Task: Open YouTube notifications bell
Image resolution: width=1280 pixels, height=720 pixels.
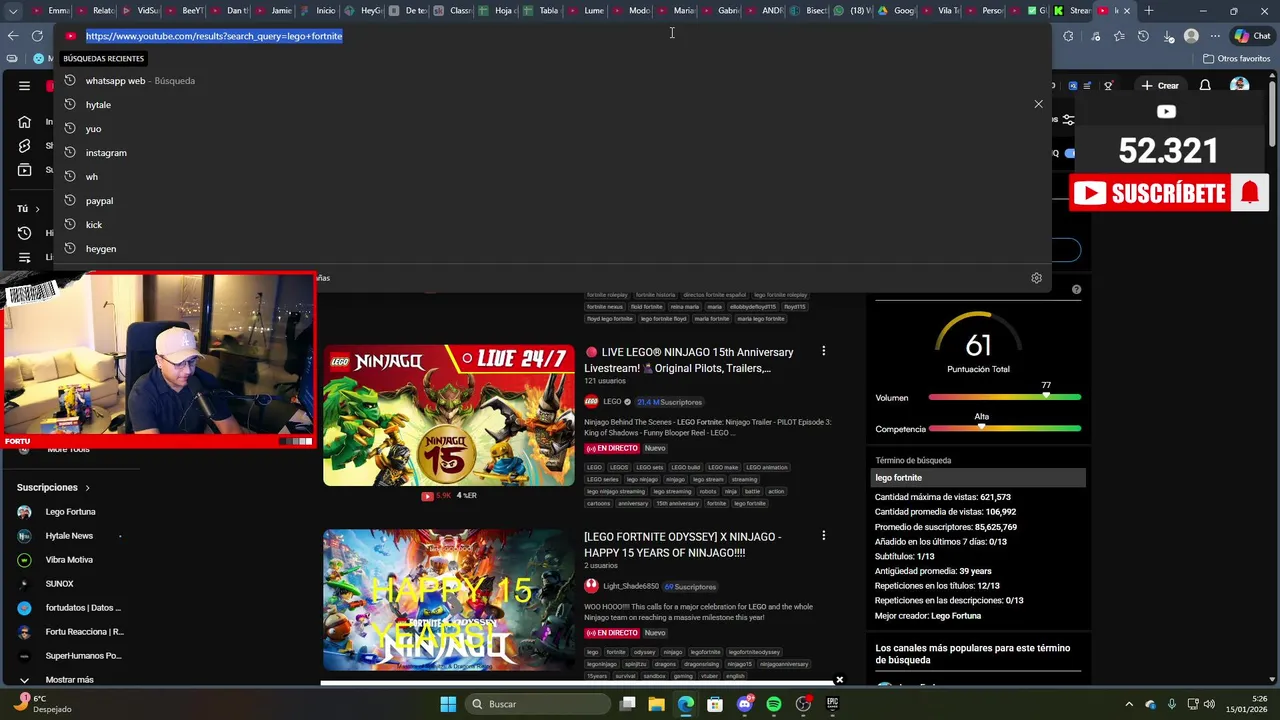Action: click(x=1205, y=86)
